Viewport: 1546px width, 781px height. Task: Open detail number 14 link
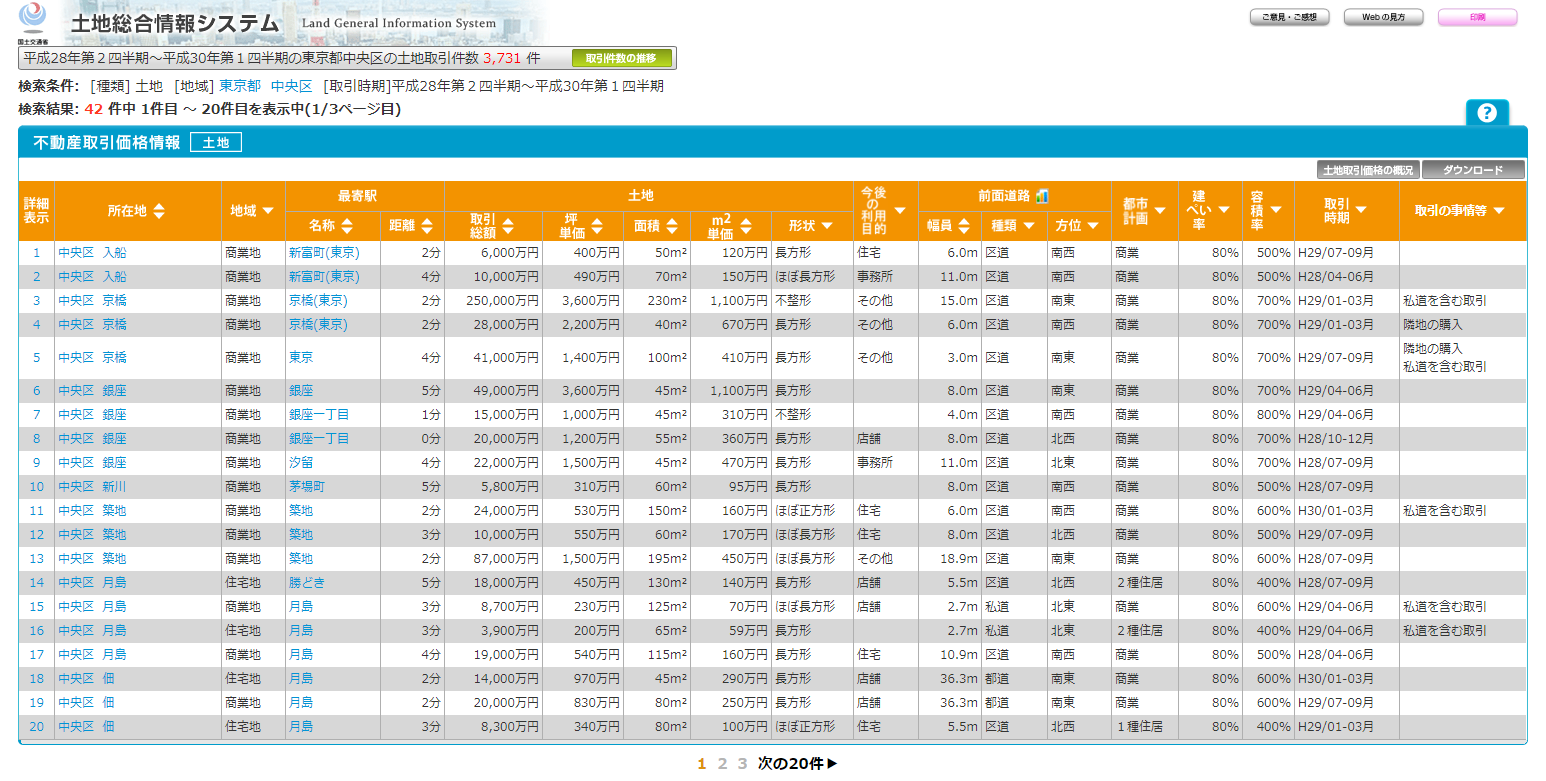[x=37, y=583]
